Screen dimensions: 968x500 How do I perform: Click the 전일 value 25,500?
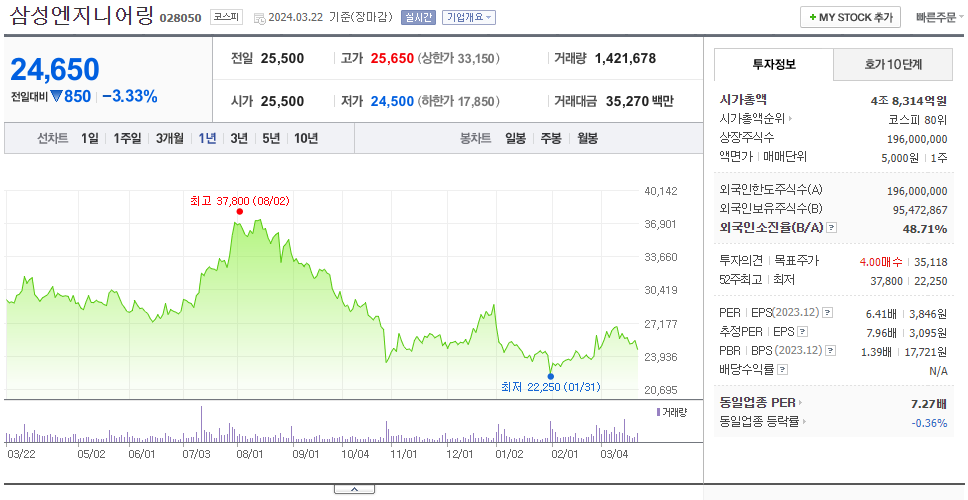click(x=282, y=59)
